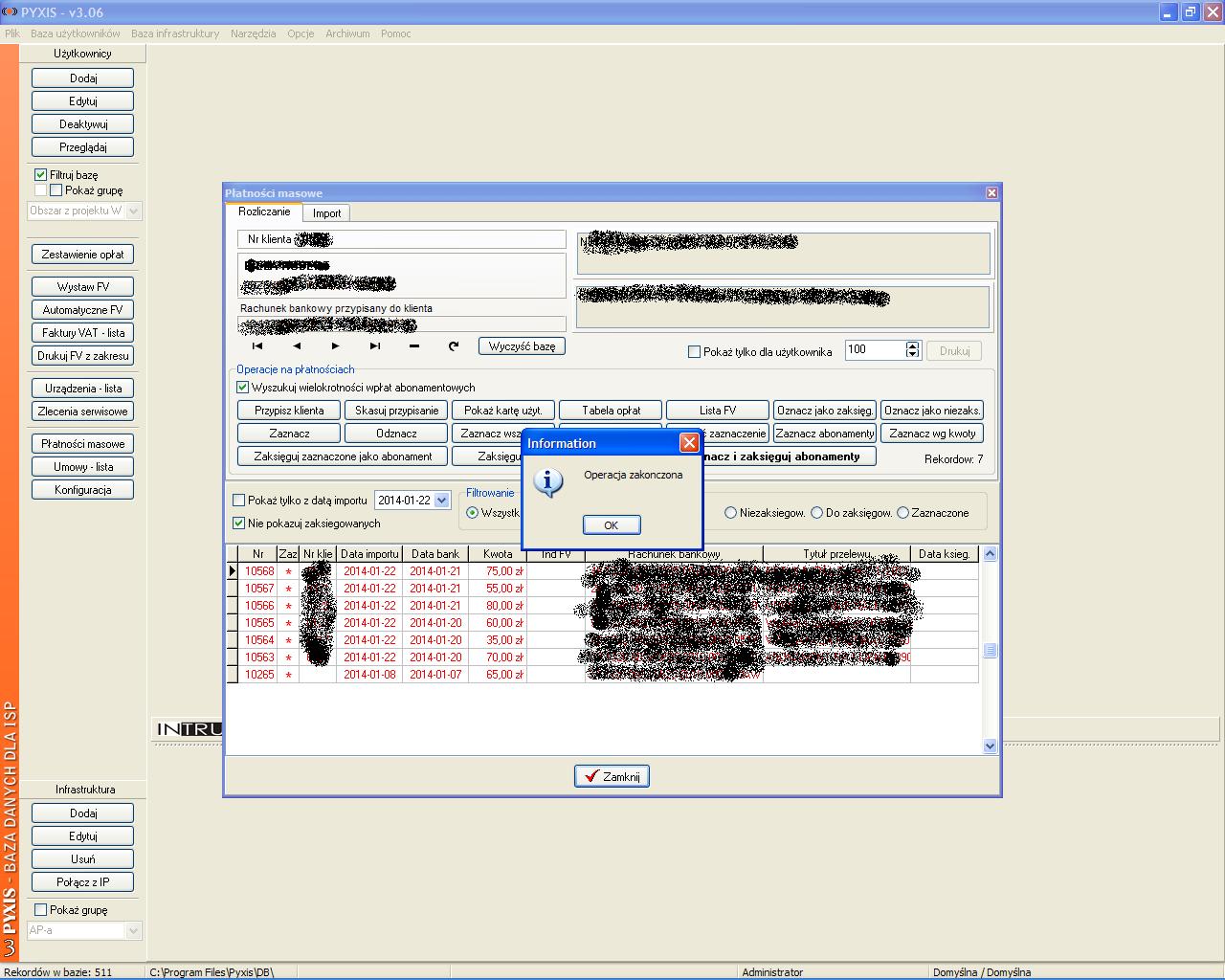1225x980 pixels.
Task: Close the Information dialog with X
Action: (688, 442)
